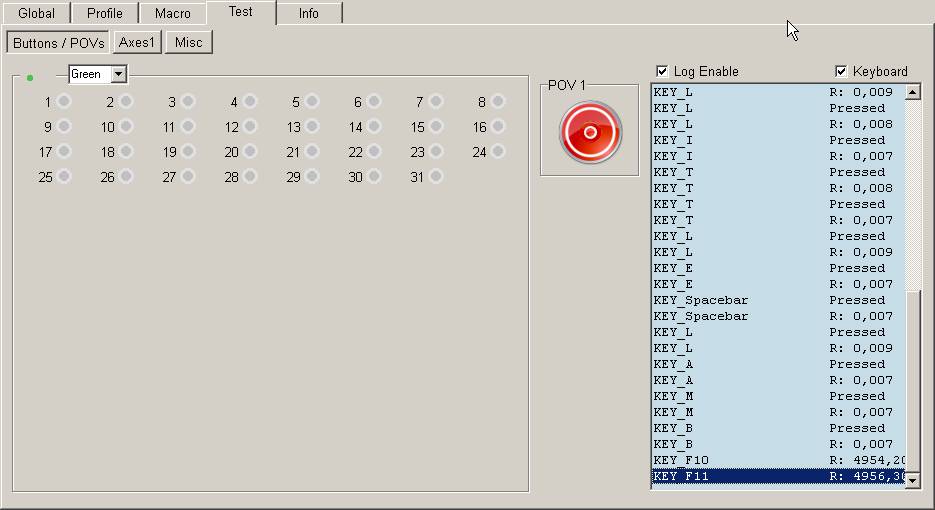Click the red POV 1 hat indicator
Viewport: 935px width, 510px height.
(590, 132)
